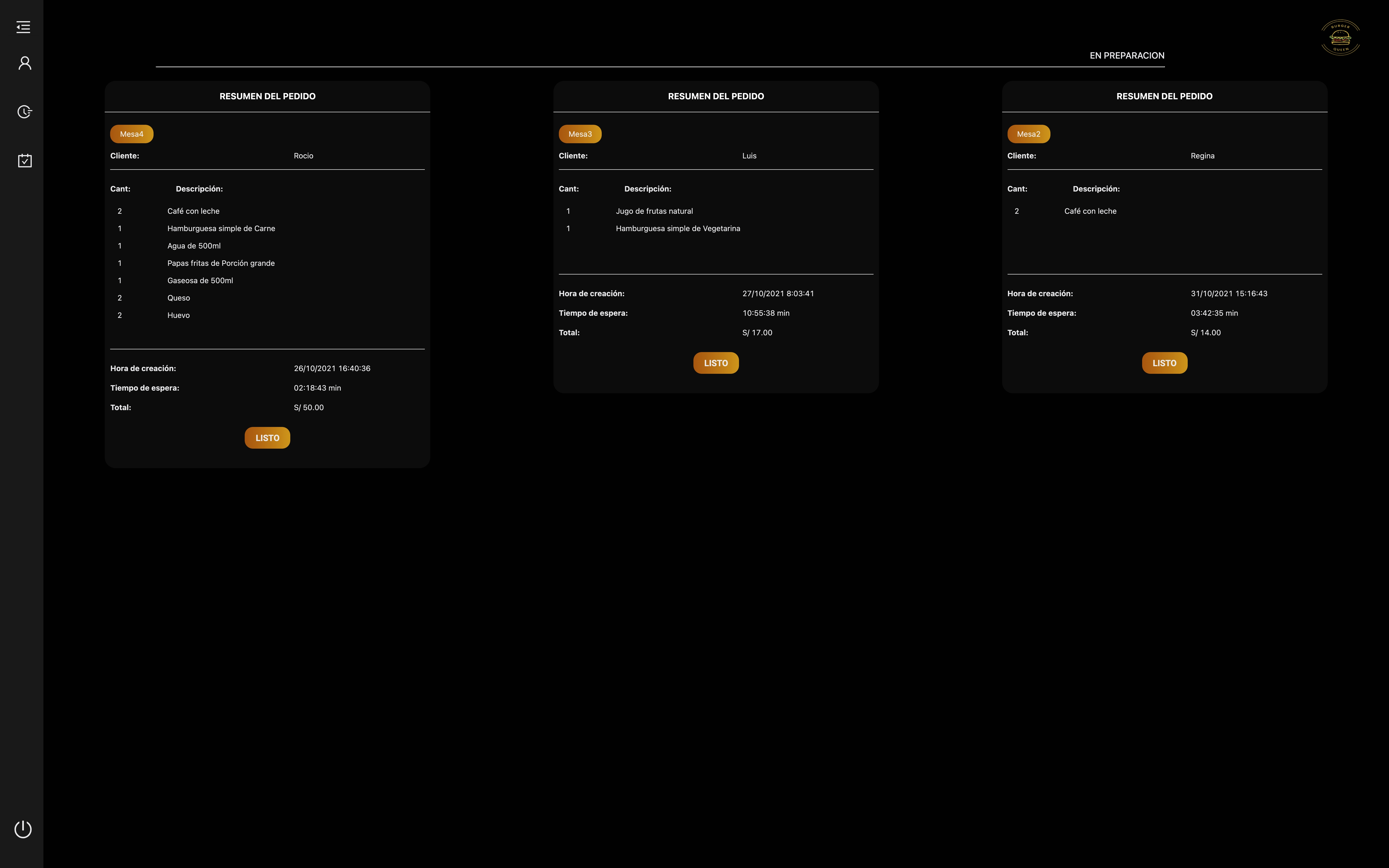Collapse the sidebar menu icon
Viewport: 1389px width, 868px height.
coord(24,27)
